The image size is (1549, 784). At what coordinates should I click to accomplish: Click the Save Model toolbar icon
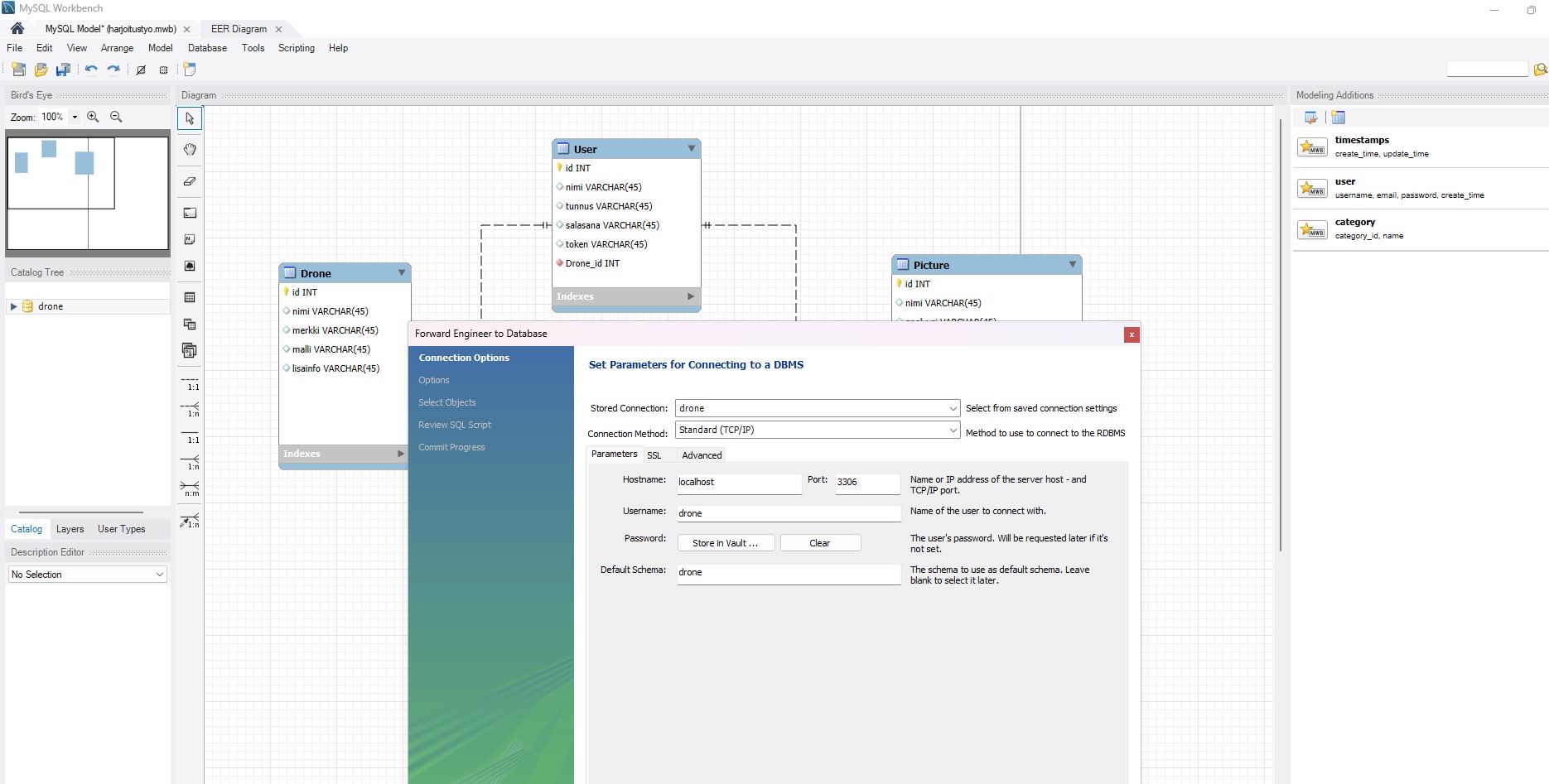[x=63, y=70]
